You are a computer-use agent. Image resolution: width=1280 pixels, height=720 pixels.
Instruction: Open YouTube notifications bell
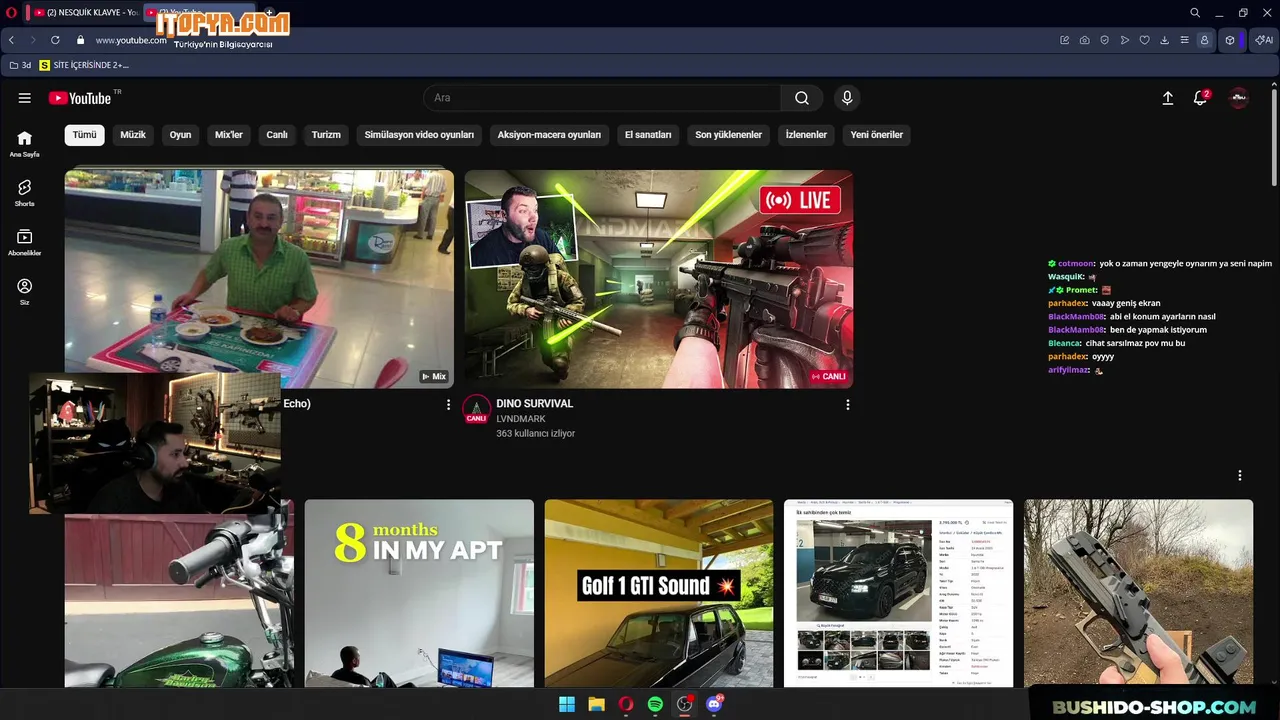point(1200,98)
